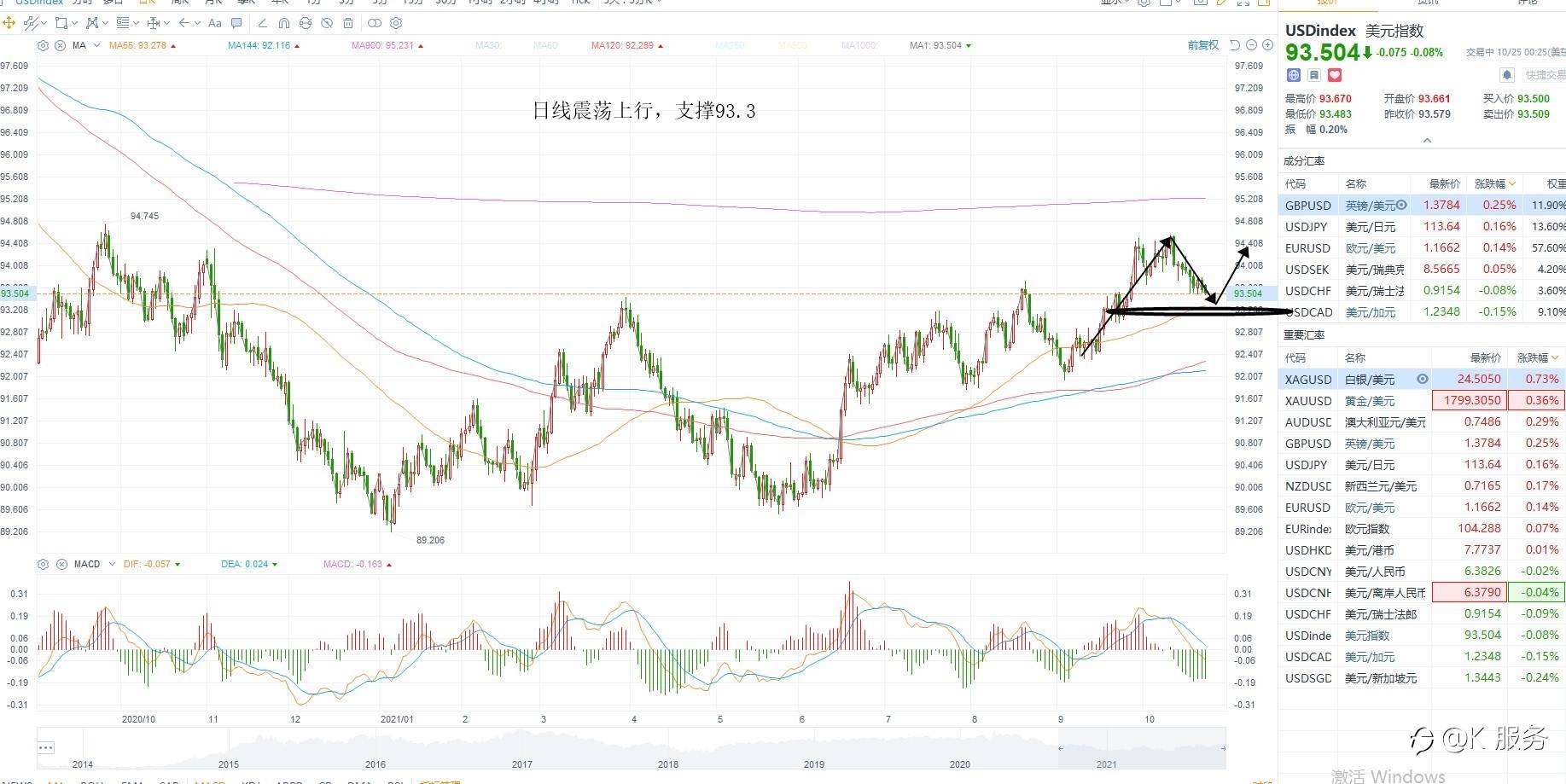Select the rectangle shape tool
Viewport: 1566px width, 784px height.
61,23
